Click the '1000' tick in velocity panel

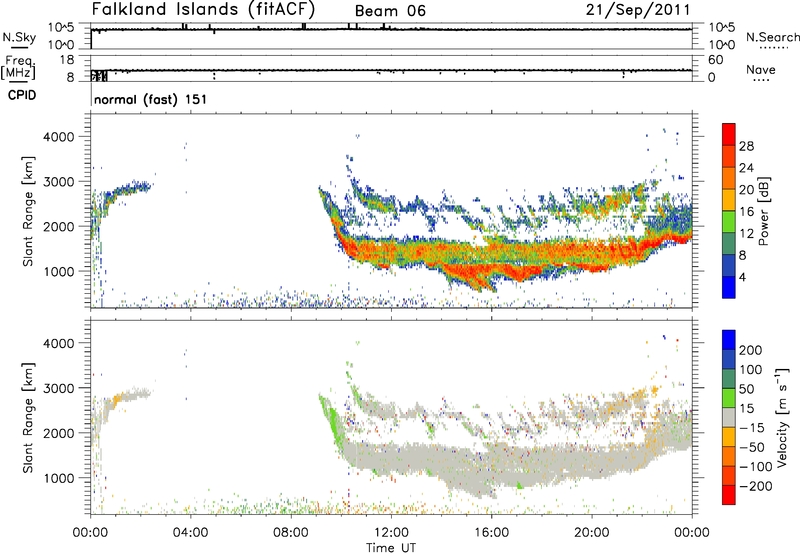tap(58, 478)
